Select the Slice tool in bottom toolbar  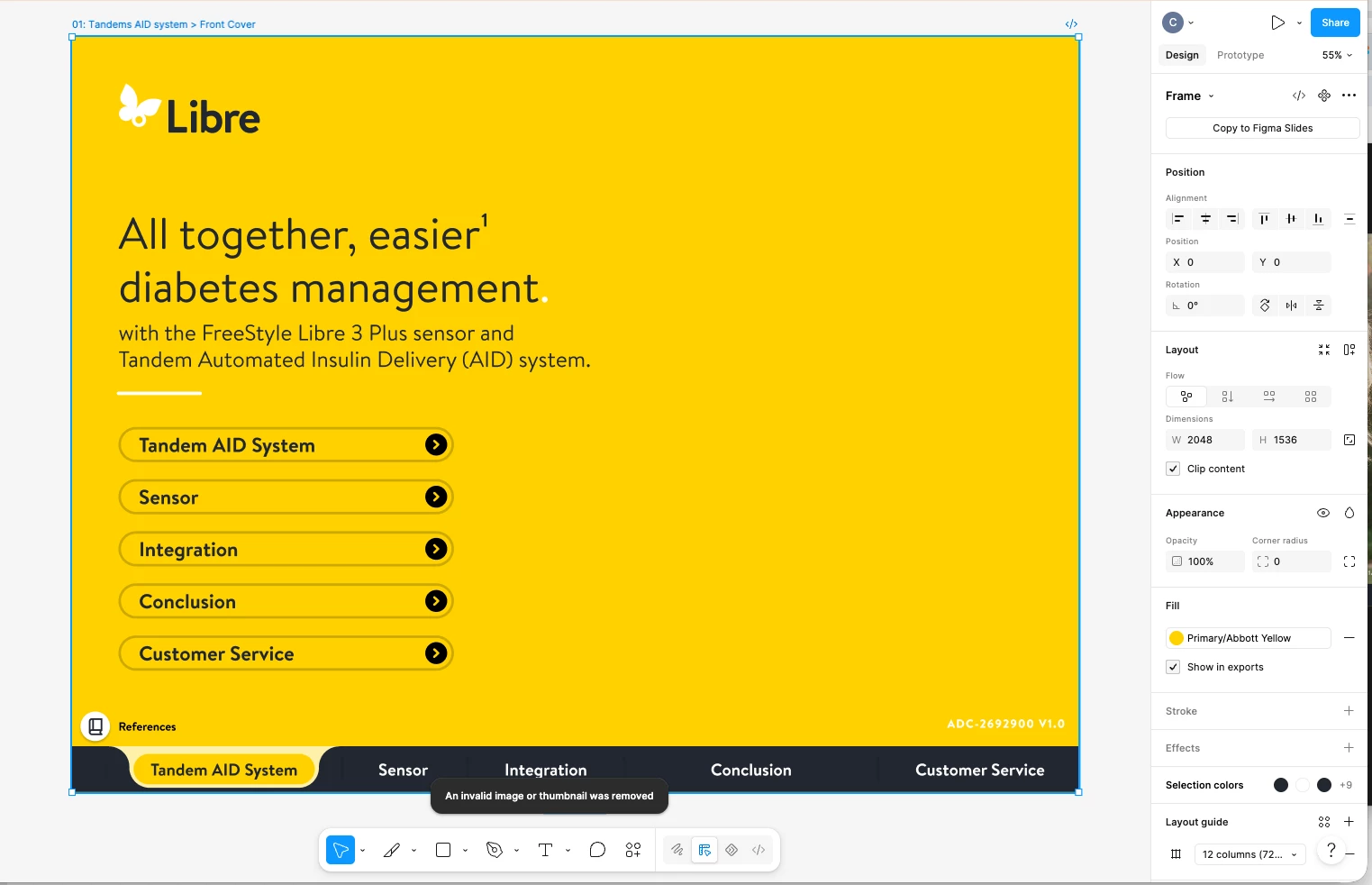tap(392, 850)
